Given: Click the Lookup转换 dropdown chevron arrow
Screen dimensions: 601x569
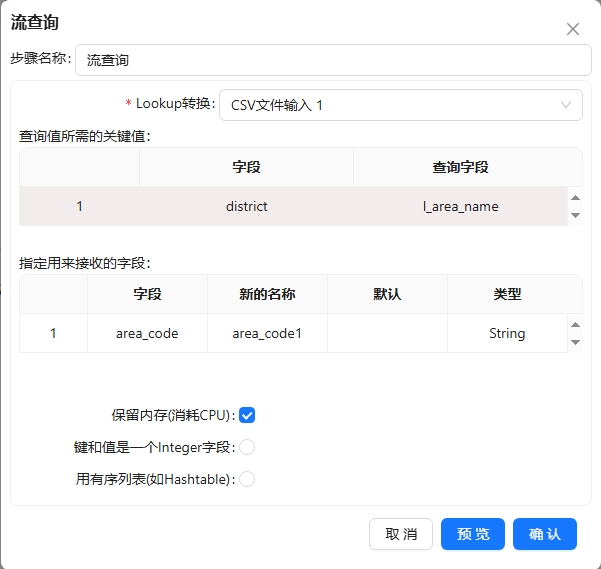Looking at the screenshot, I should pos(566,105).
